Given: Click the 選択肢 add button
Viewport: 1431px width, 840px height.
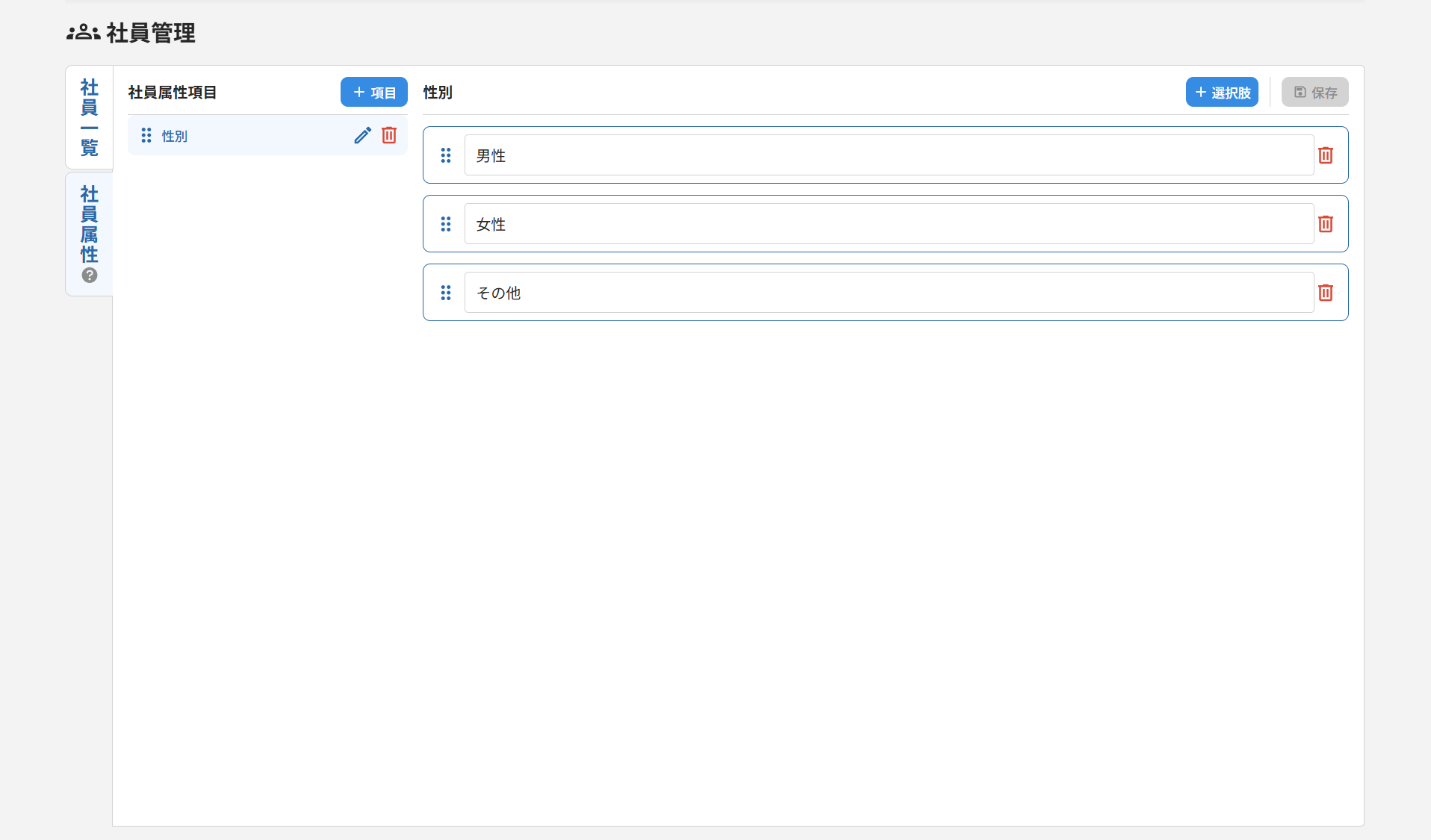Looking at the screenshot, I should [1222, 92].
